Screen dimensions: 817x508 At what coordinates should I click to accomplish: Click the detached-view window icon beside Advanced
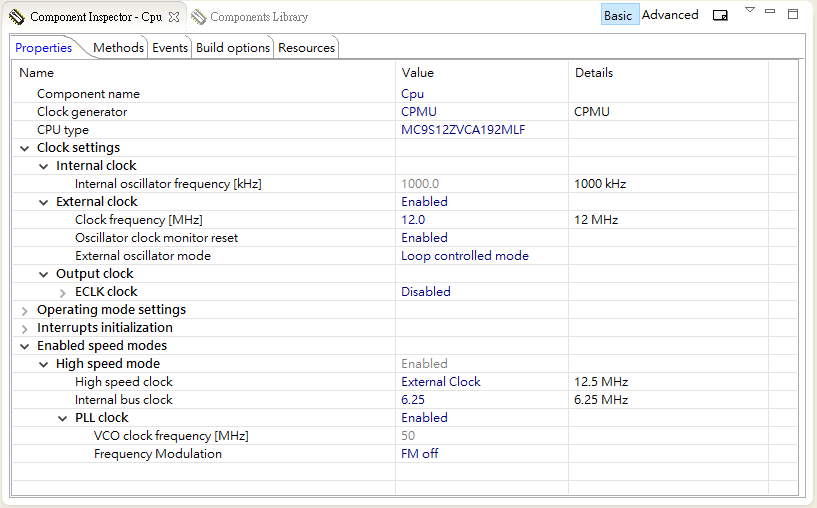pos(720,15)
